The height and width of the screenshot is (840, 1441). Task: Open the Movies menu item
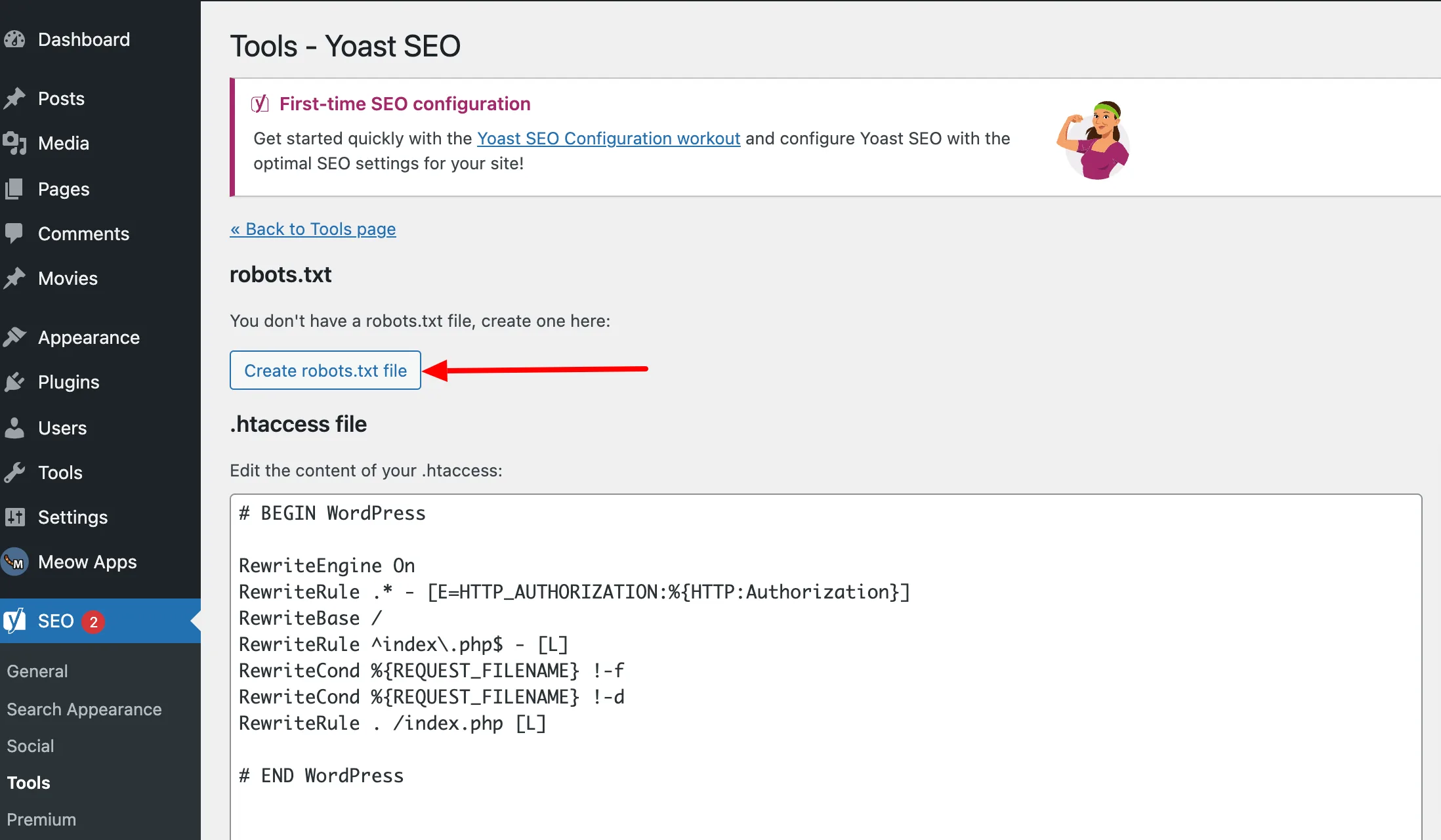tap(68, 278)
